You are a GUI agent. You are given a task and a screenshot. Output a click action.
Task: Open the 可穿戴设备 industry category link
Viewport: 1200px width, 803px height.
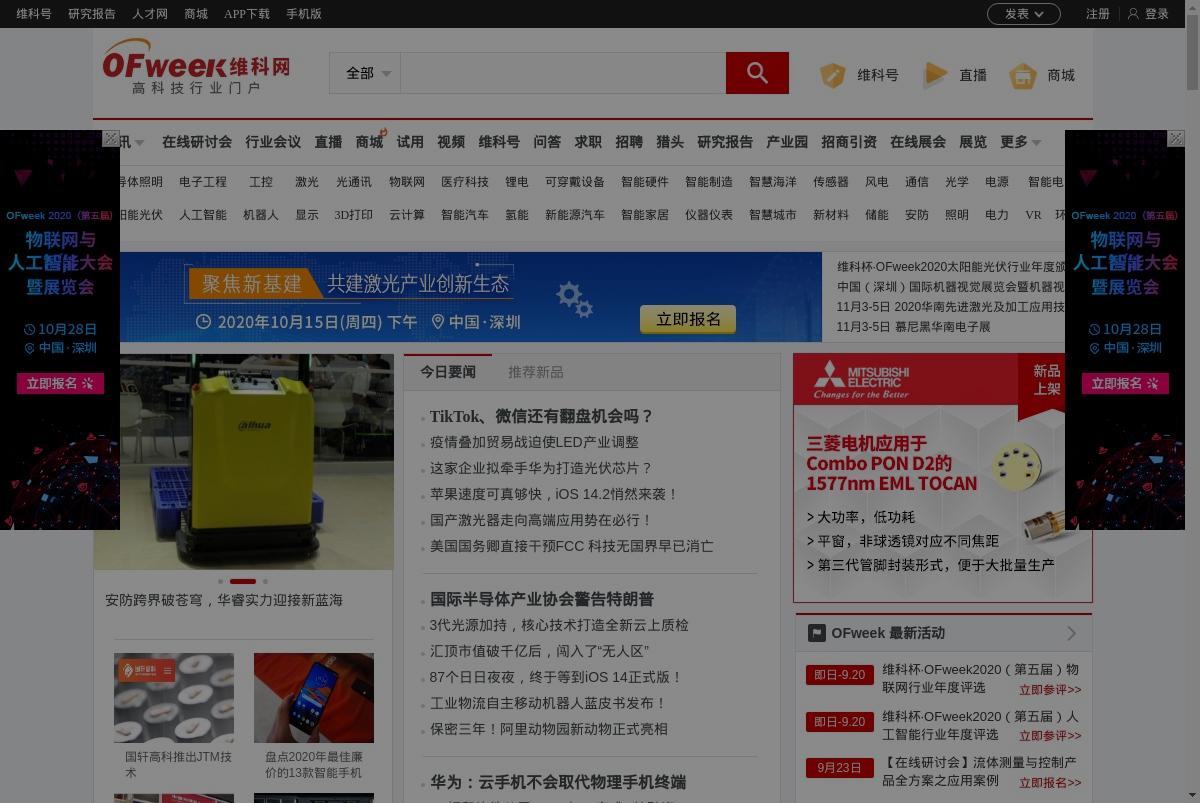click(575, 182)
